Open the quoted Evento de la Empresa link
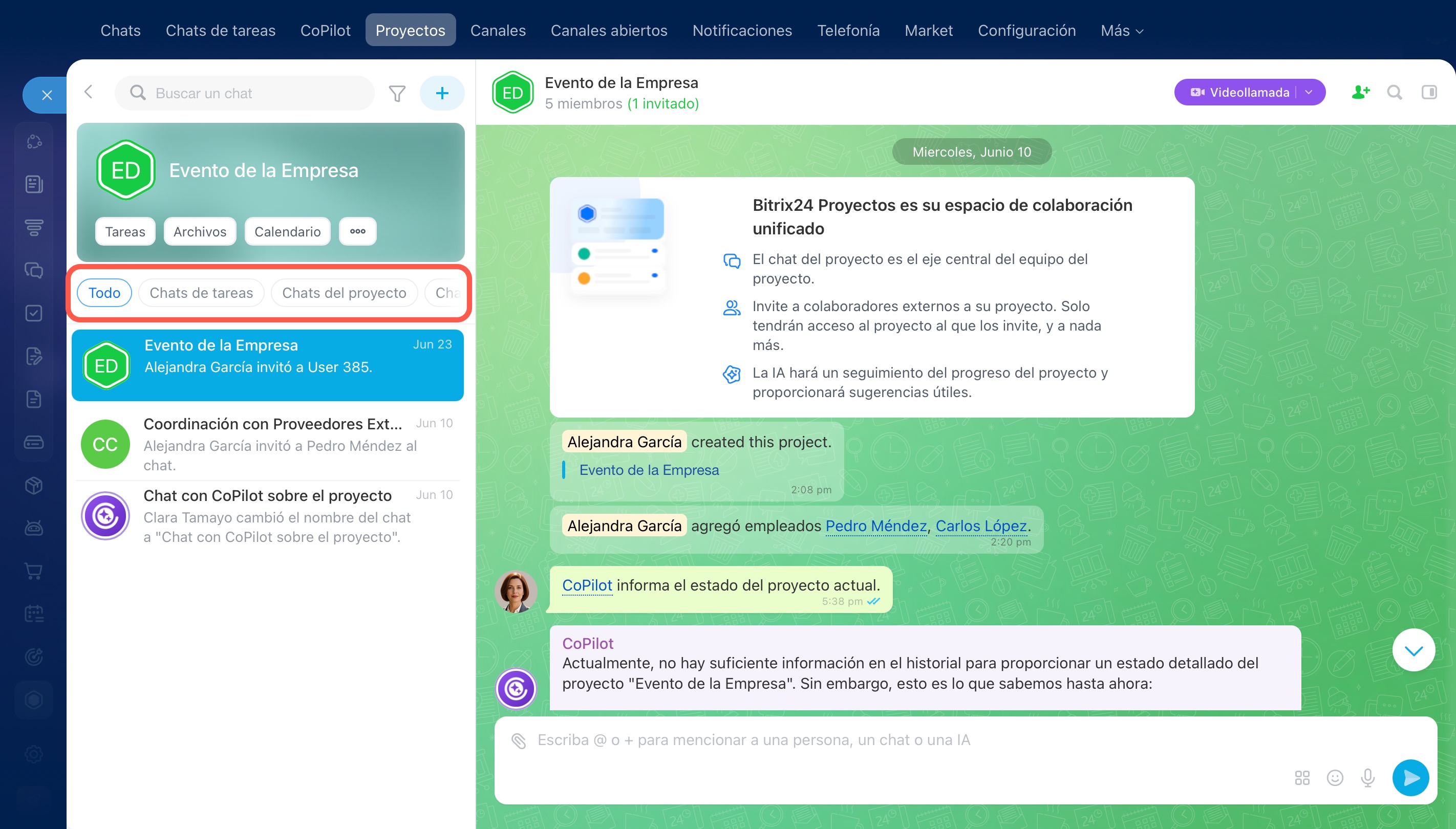The width and height of the screenshot is (1456, 829). point(649,470)
